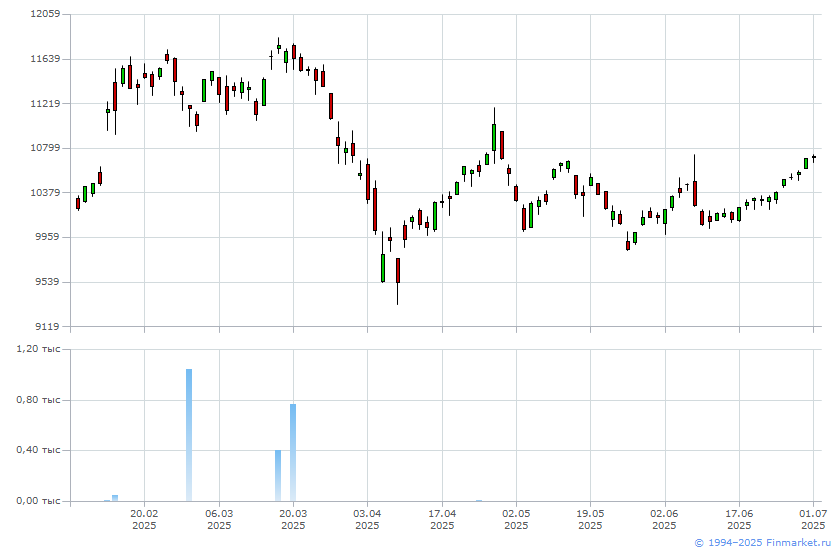
Task: Click the 0,40 тыс high volume bar
Action: (x=278, y=476)
